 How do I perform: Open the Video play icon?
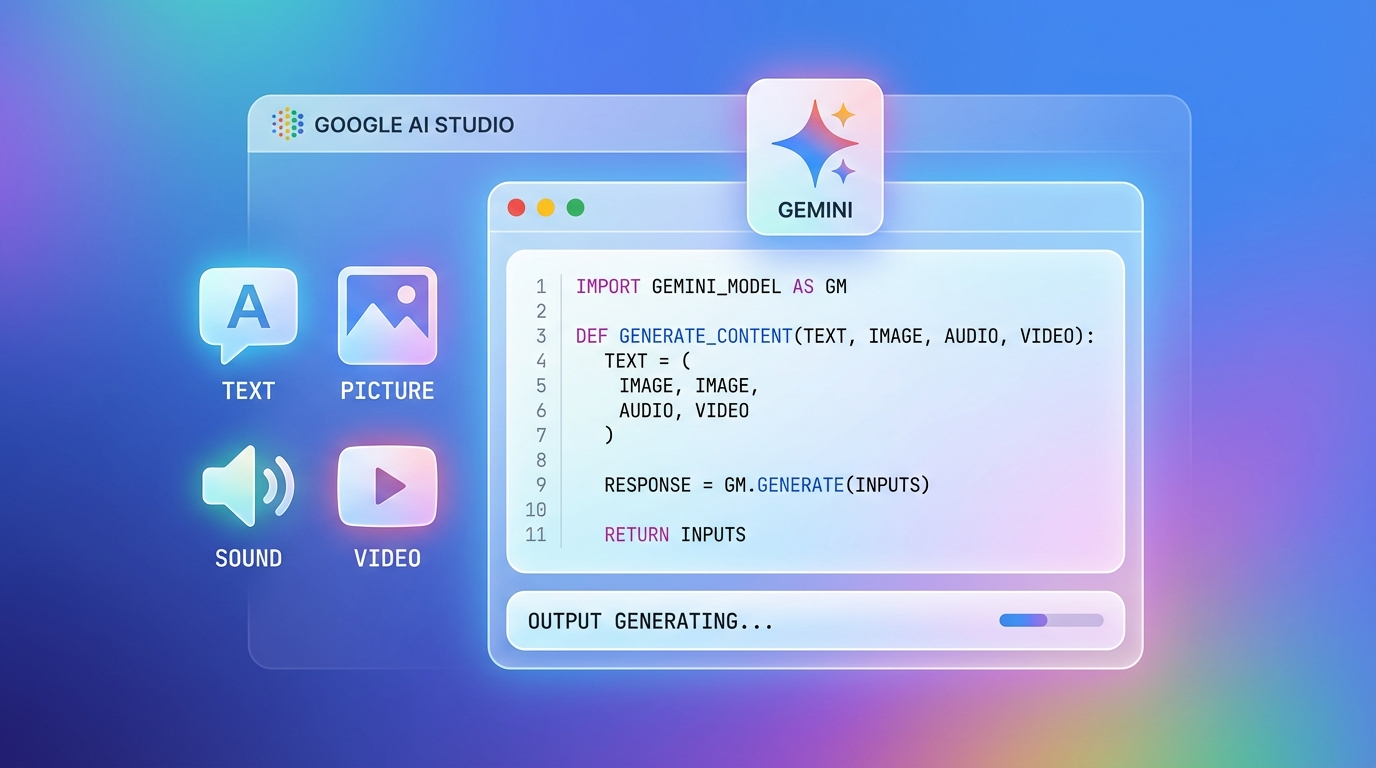point(387,486)
